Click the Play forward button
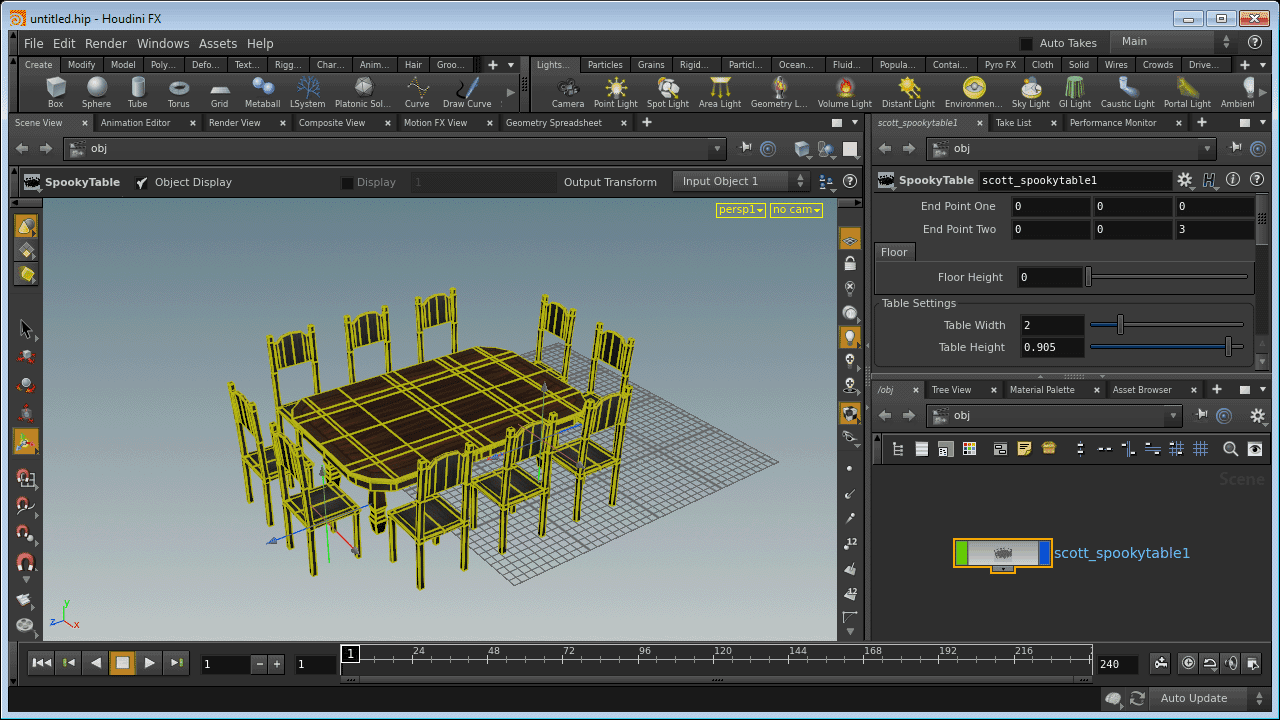The width and height of the screenshot is (1280, 720). click(149, 662)
